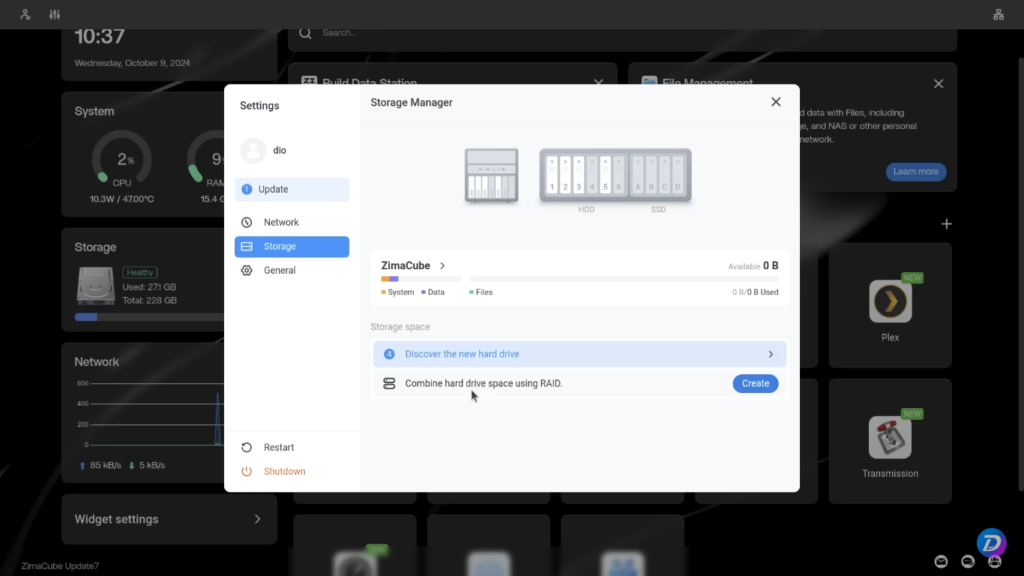Select HDD bay 2 in drive diagram

point(566,176)
